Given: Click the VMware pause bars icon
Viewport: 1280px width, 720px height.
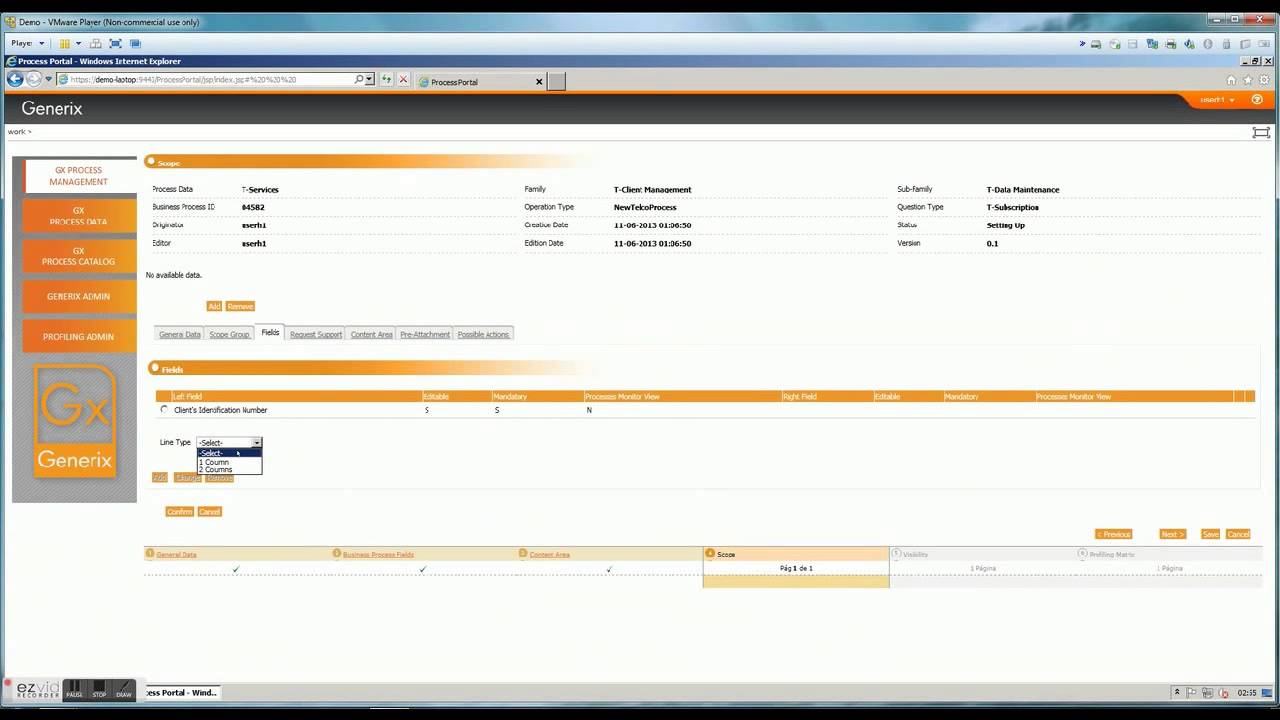Looking at the screenshot, I should [x=64, y=44].
